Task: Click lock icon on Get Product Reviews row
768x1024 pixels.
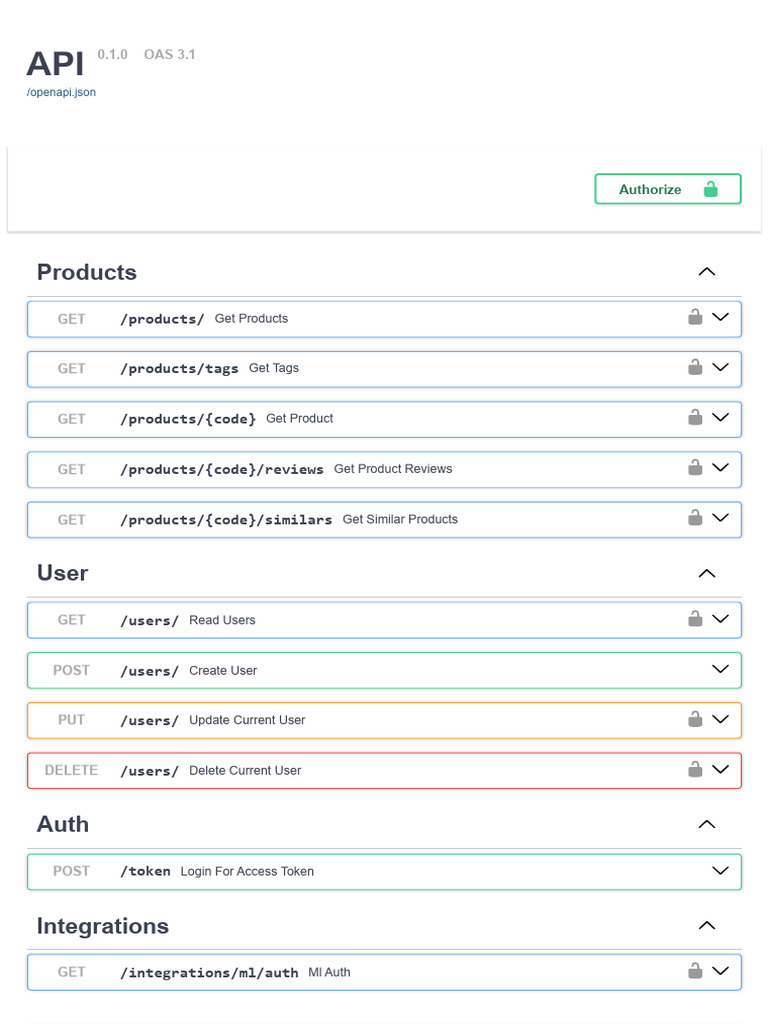Action: pos(695,467)
